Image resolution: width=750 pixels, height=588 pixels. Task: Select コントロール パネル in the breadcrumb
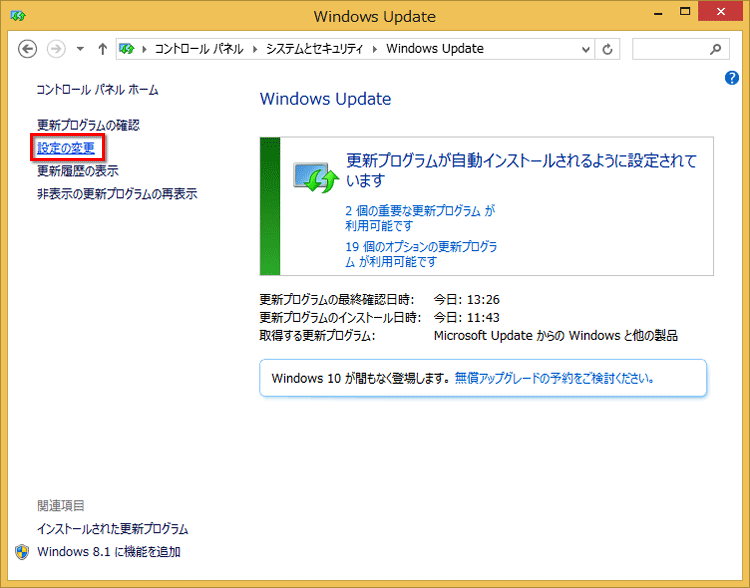(x=201, y=49)
